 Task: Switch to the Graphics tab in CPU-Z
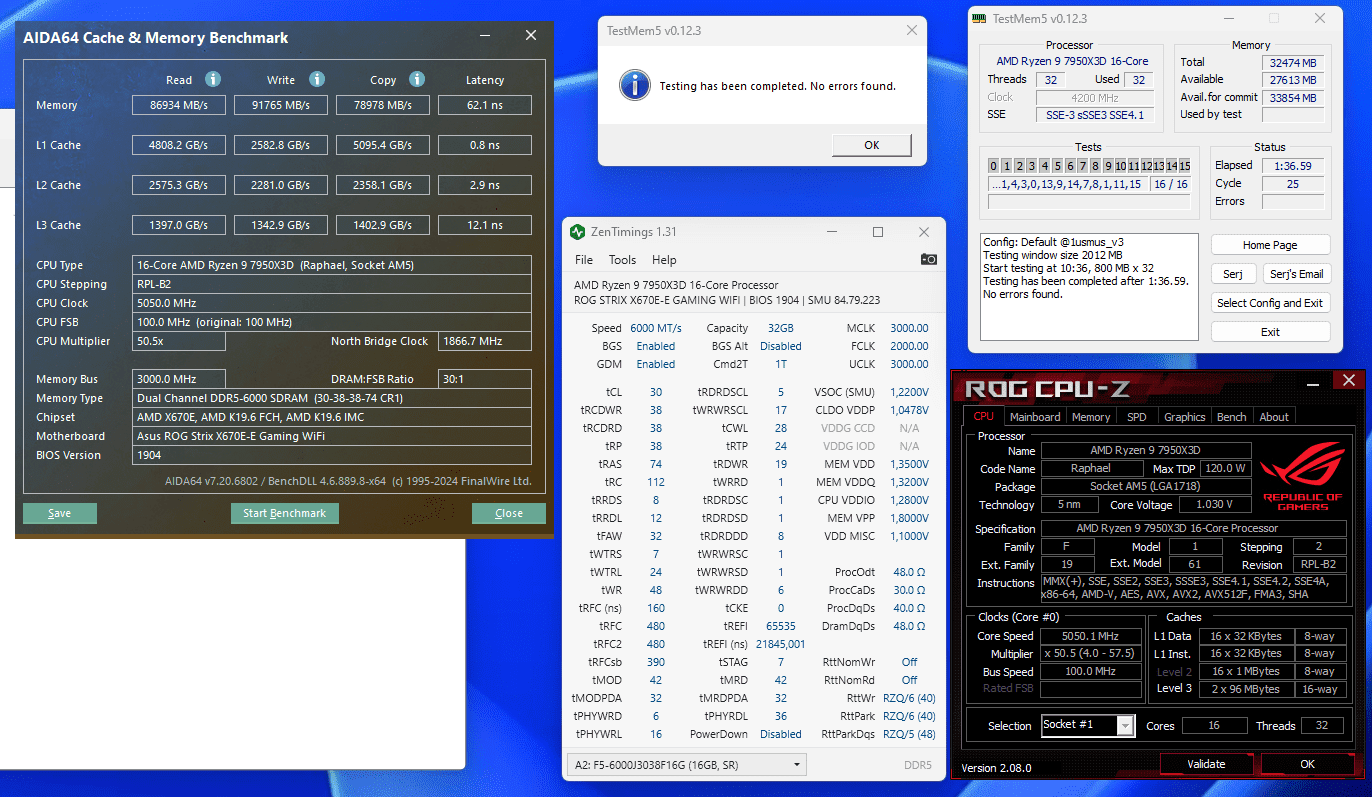pyautogui.click(x=1185, y=417)
